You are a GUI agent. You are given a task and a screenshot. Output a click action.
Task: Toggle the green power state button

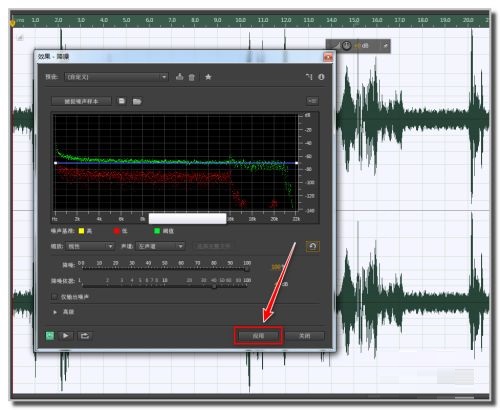click(50, 335)
